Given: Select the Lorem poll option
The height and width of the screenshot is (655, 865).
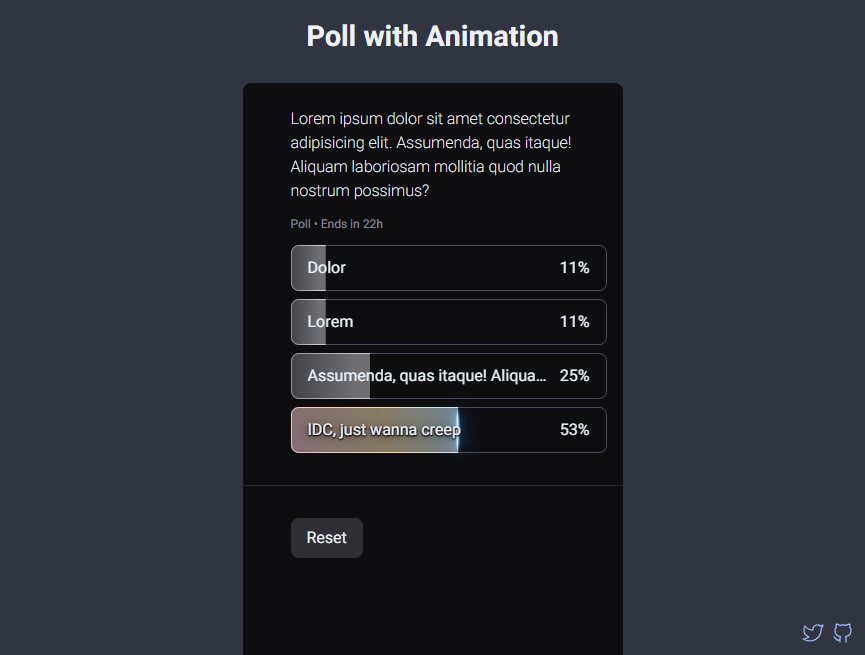Looking at the screenshot, I should [x=448, y=322].
